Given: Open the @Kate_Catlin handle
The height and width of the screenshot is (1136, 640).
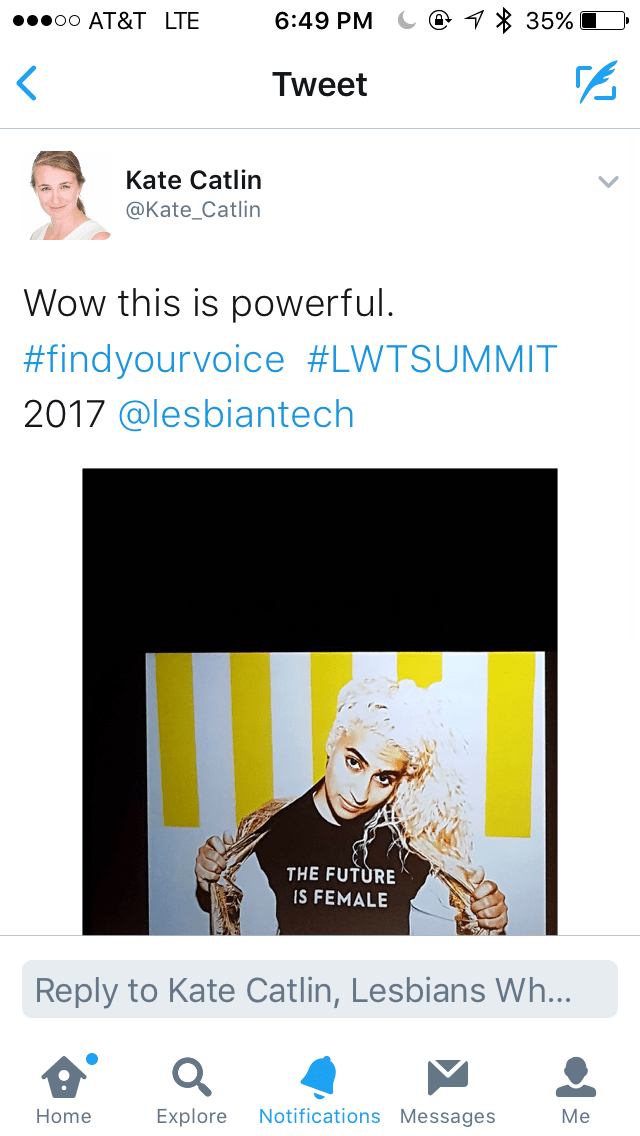Looking at the screenshot, I should tap(193, 210).
